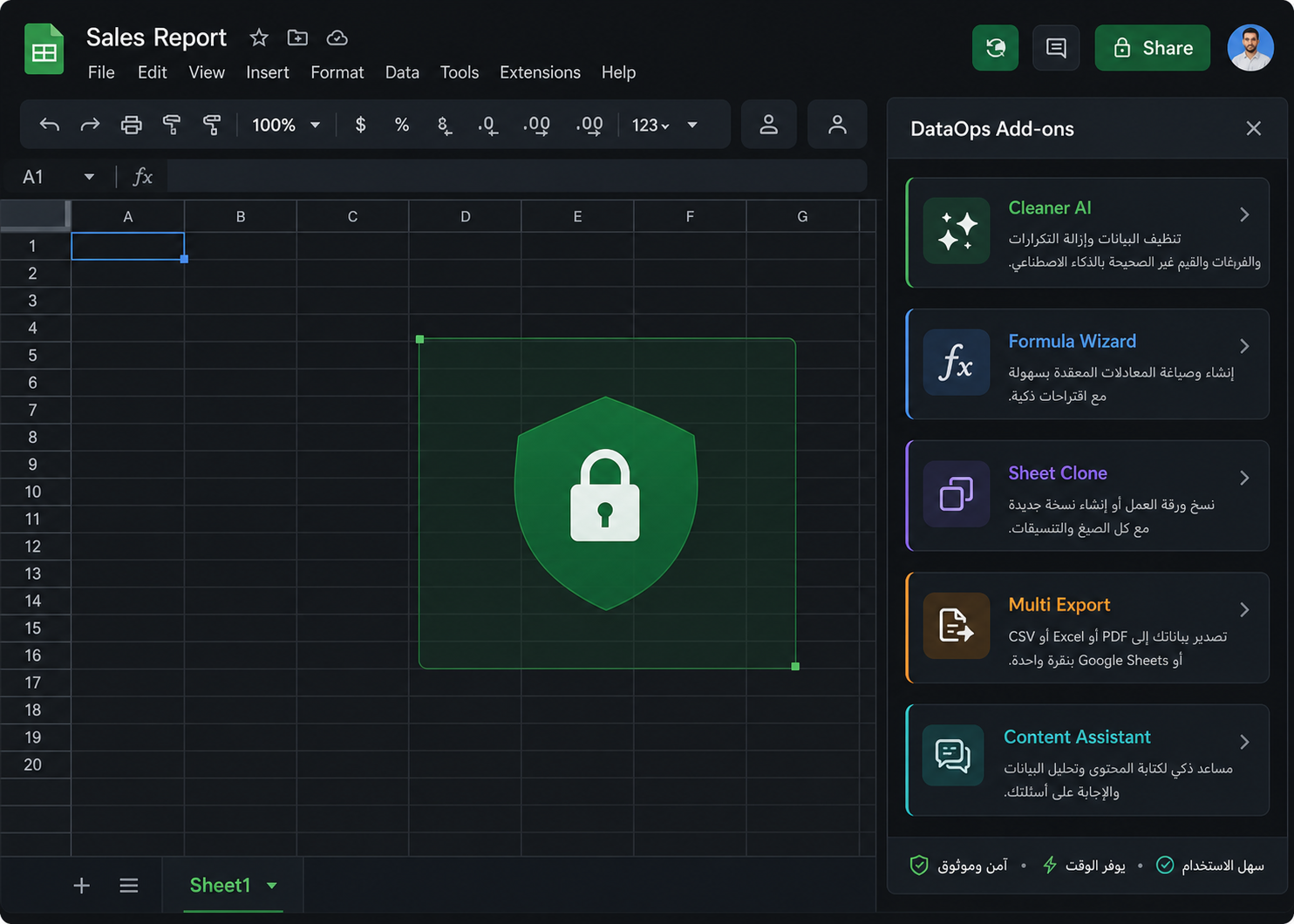Open the Extensions menu

[540, 72]
